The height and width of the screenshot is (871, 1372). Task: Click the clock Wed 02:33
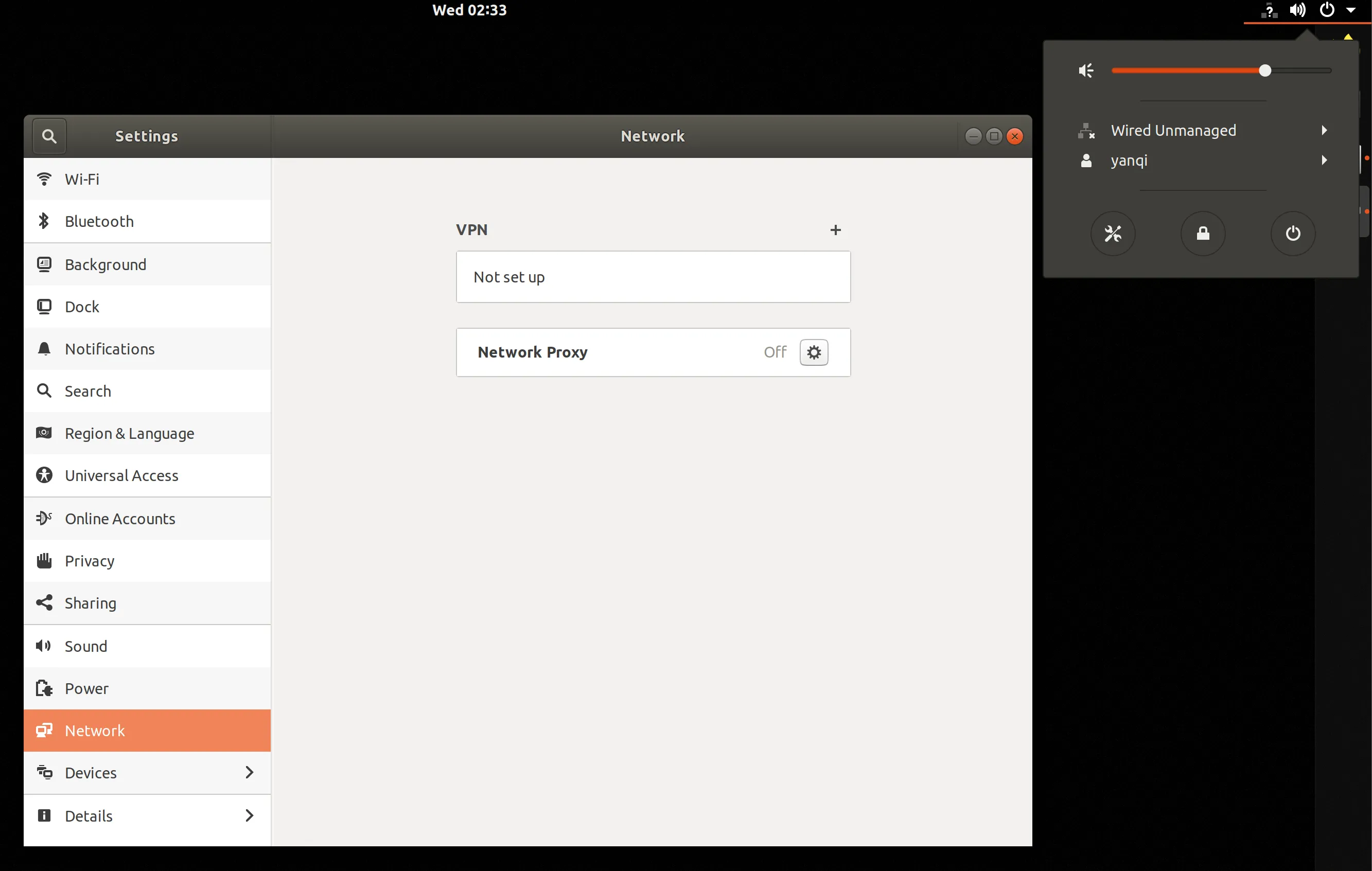[x=469, y=10]
